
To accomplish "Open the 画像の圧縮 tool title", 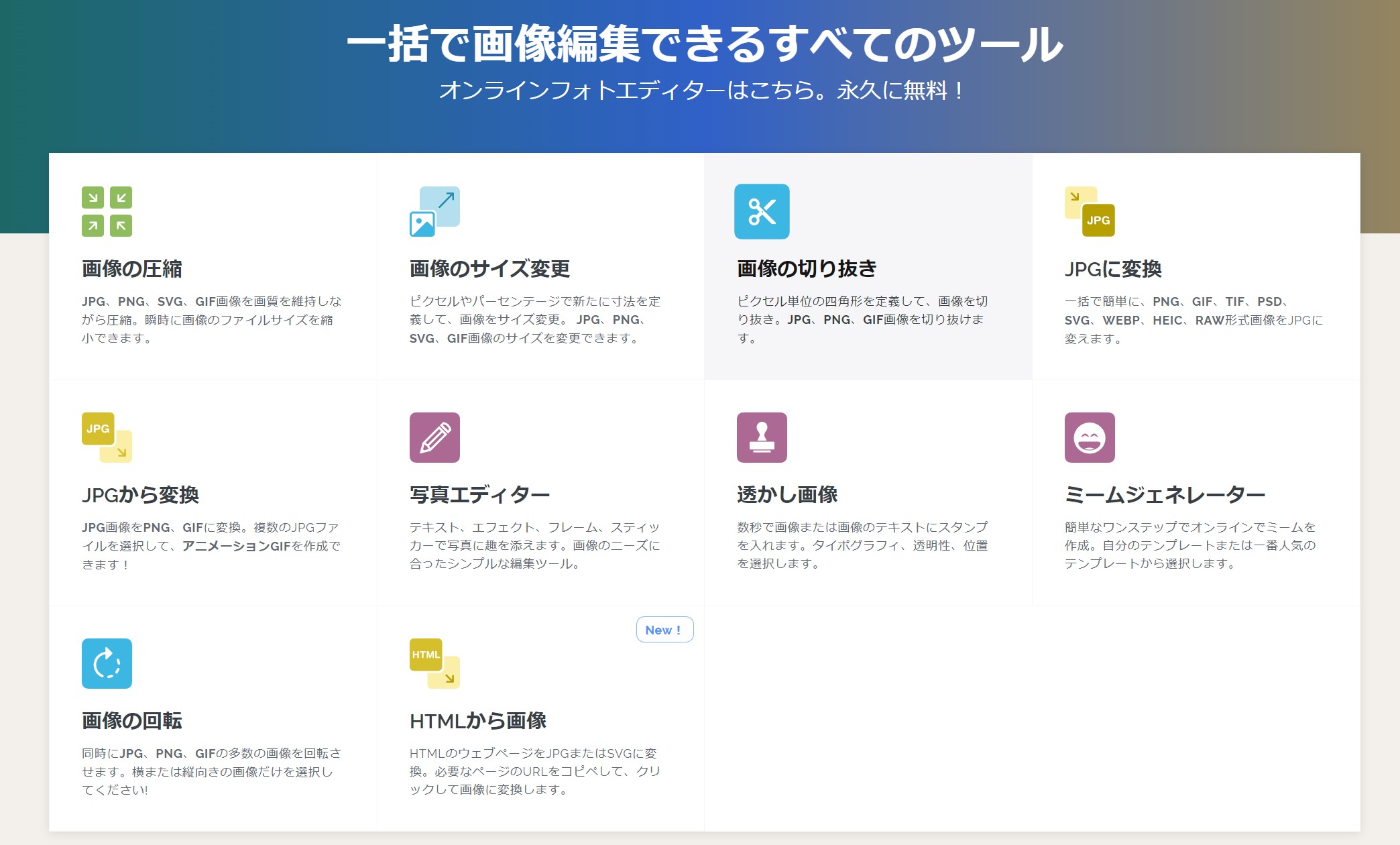I will (x=132, y=269).
